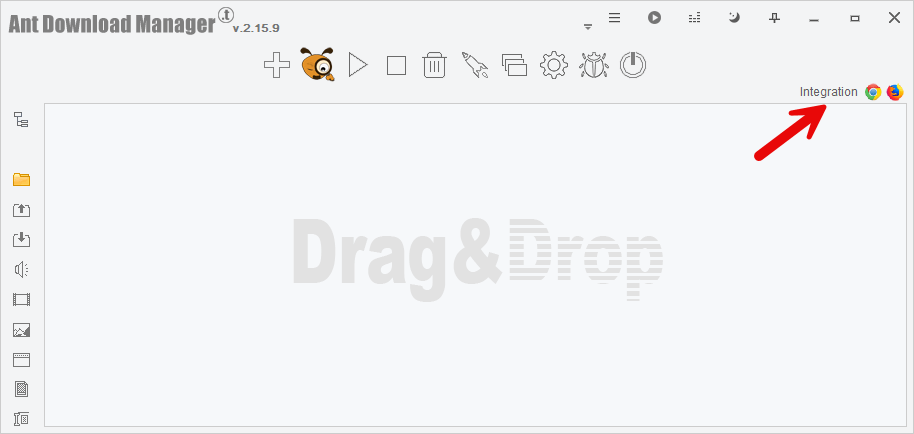
Task: Open Firefox integration icon
Action: (895, 92)
